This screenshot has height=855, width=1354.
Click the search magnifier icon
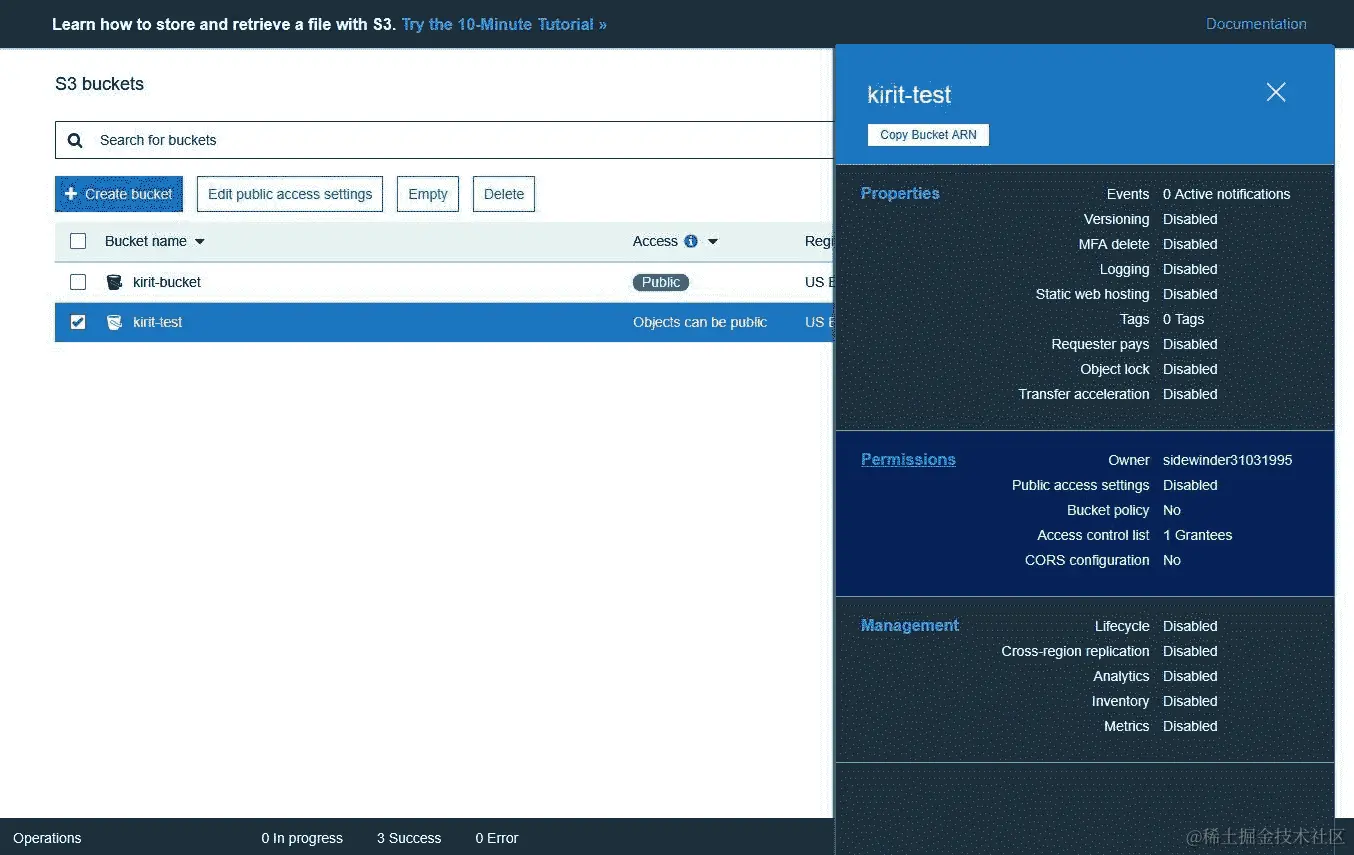pos(75,141)
